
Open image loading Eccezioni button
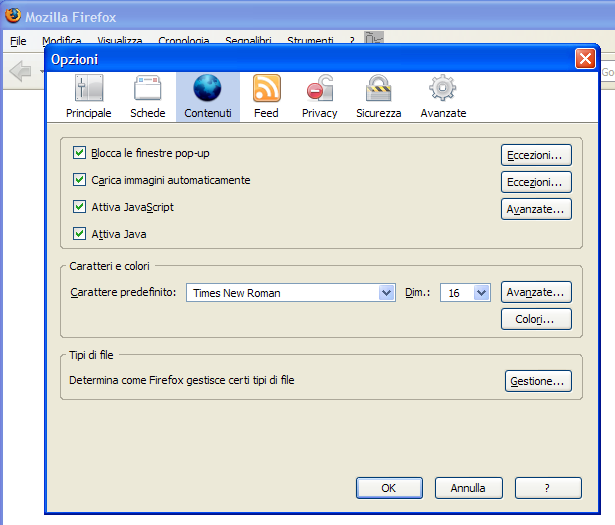[536, 182]
